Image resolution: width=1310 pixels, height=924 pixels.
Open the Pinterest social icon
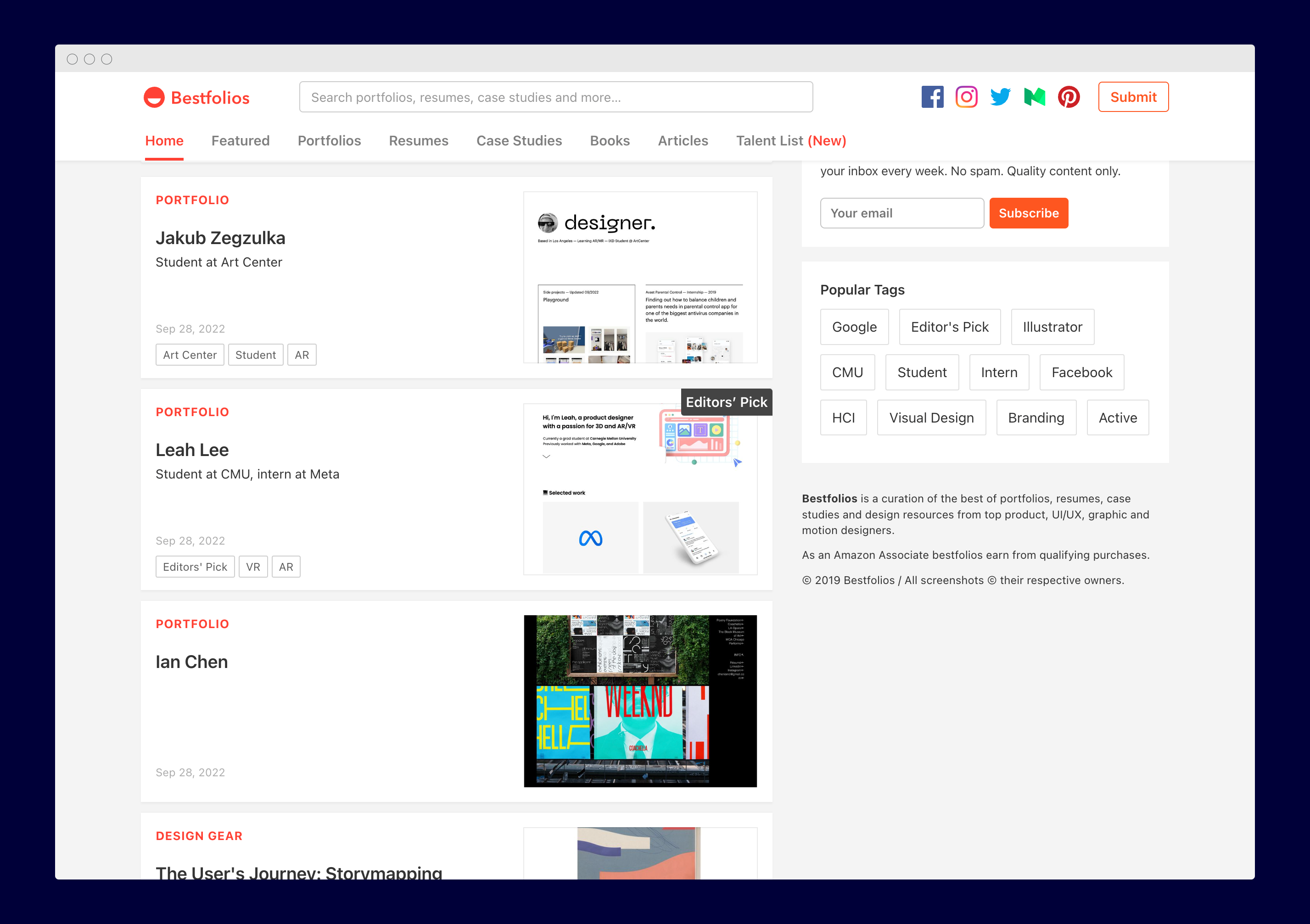tap(1068, 97)
